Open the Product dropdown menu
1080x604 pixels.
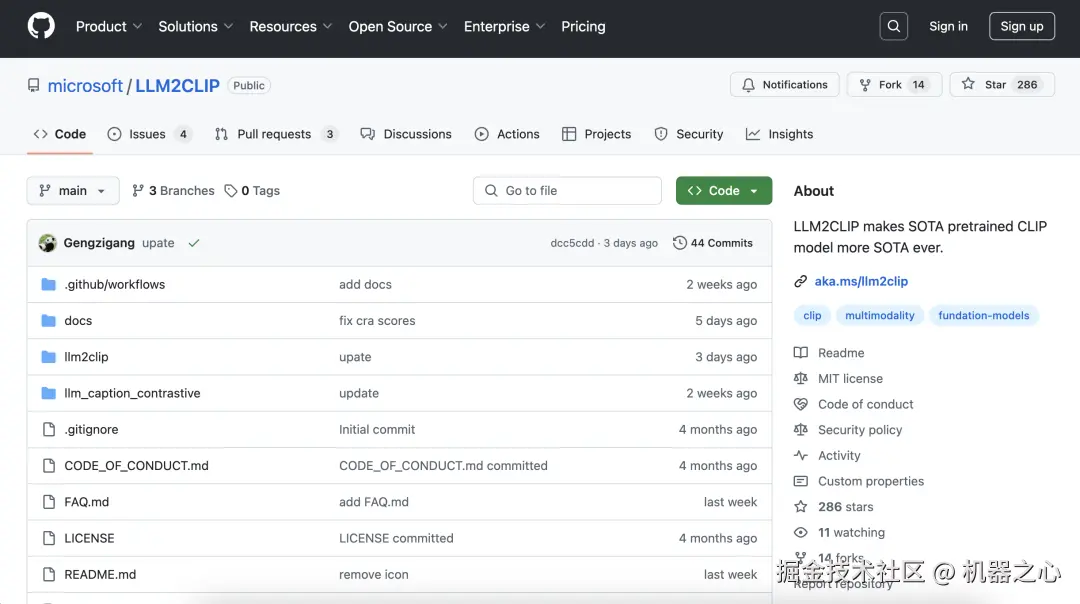click(x=109, y=26)
